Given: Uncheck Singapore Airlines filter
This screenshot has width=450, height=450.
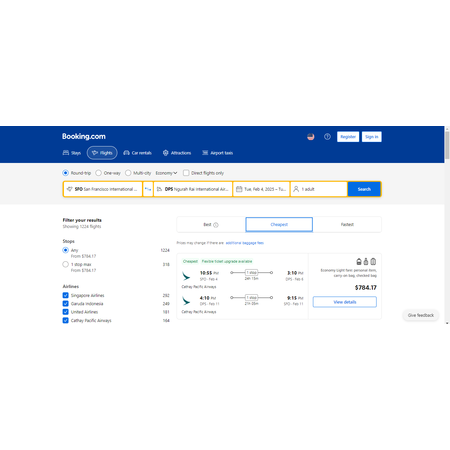Looking at the screenshot, I should tap(66, 295).
